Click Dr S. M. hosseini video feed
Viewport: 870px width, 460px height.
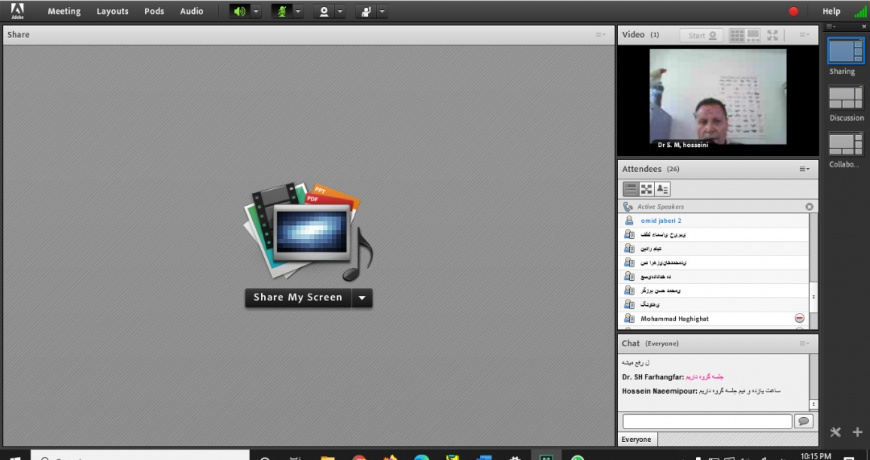coord(718,97)
